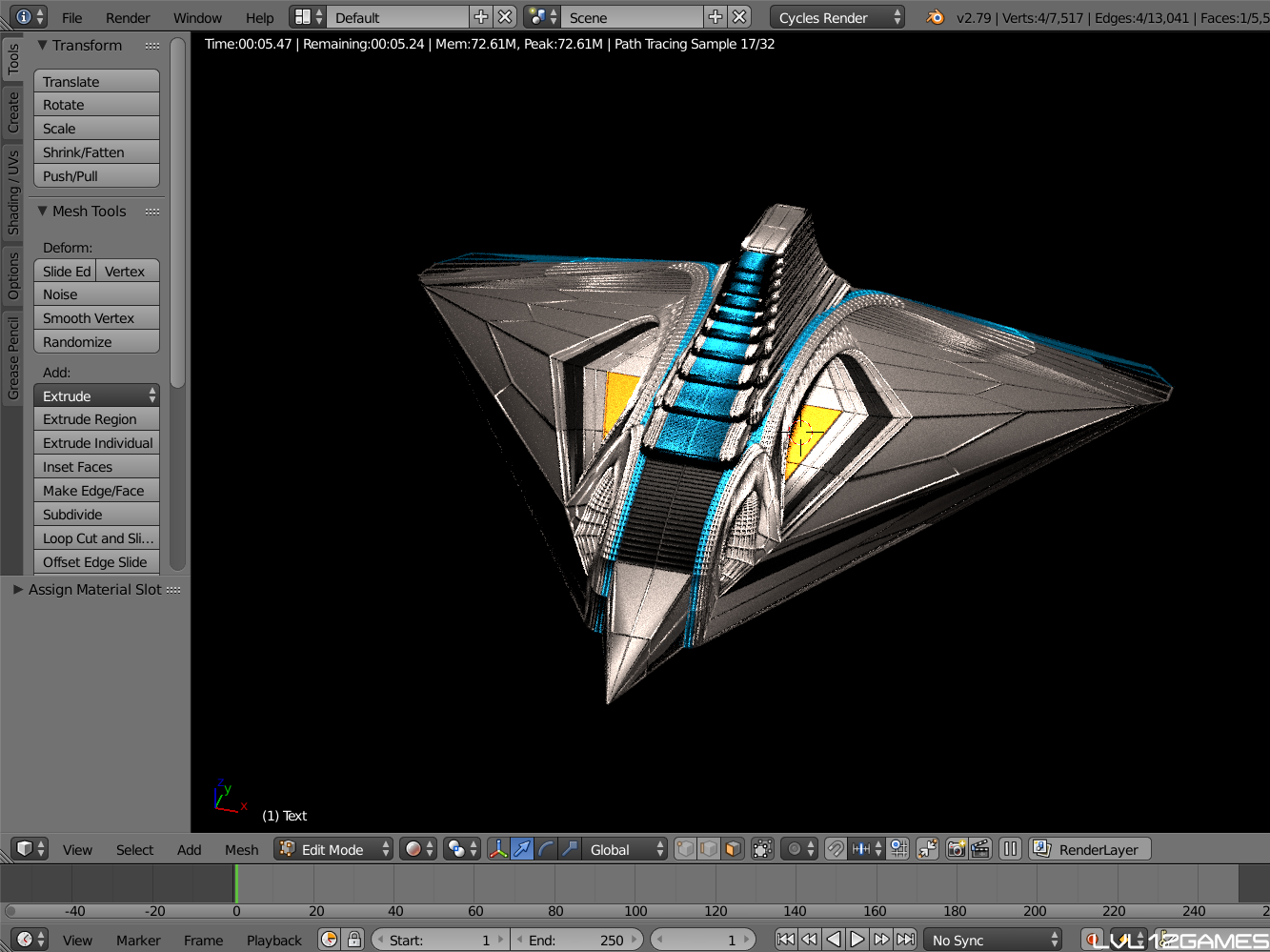Open the File menu

[71, 18]
